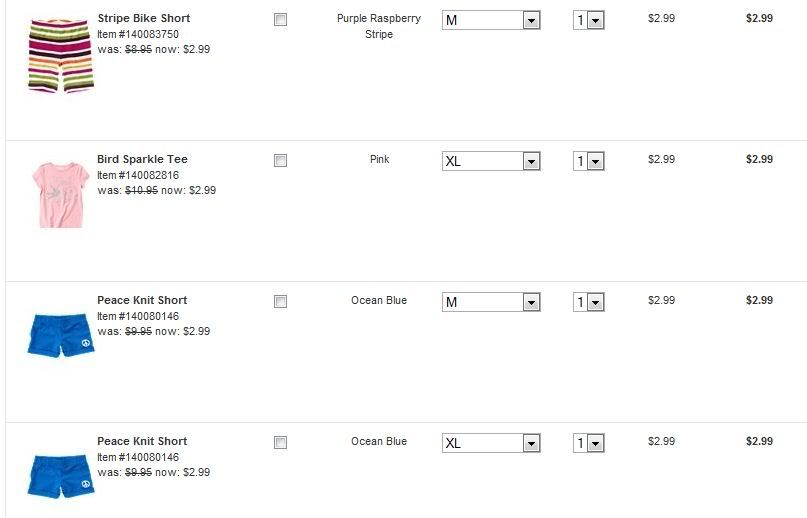Click the struck-through $10.95 original price
This screenshot has height=518, width=807.
click(x=141, y=190)
